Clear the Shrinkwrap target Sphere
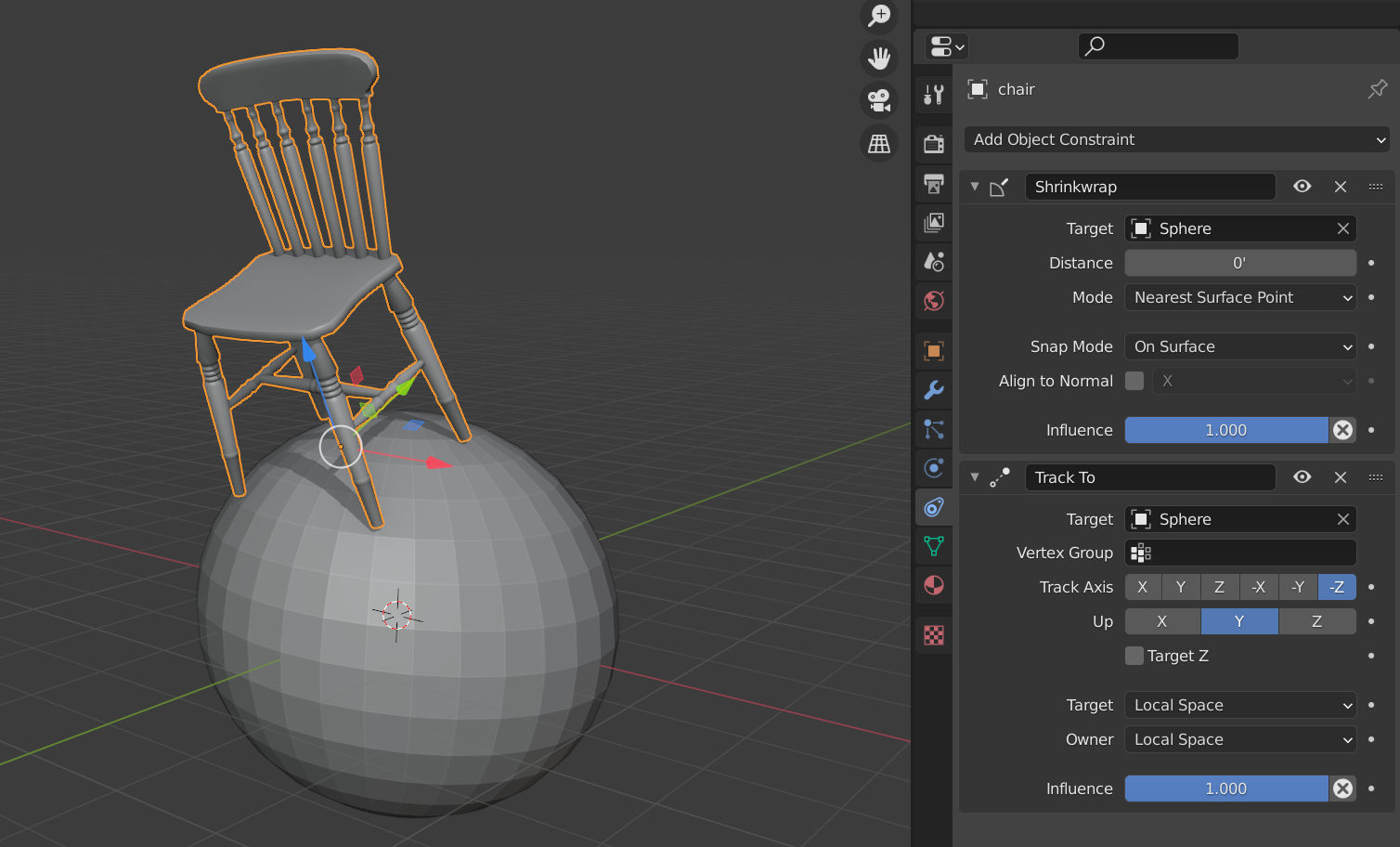Image resolution: width=1400 pixels, height=847 pixels. [1342, 228]
